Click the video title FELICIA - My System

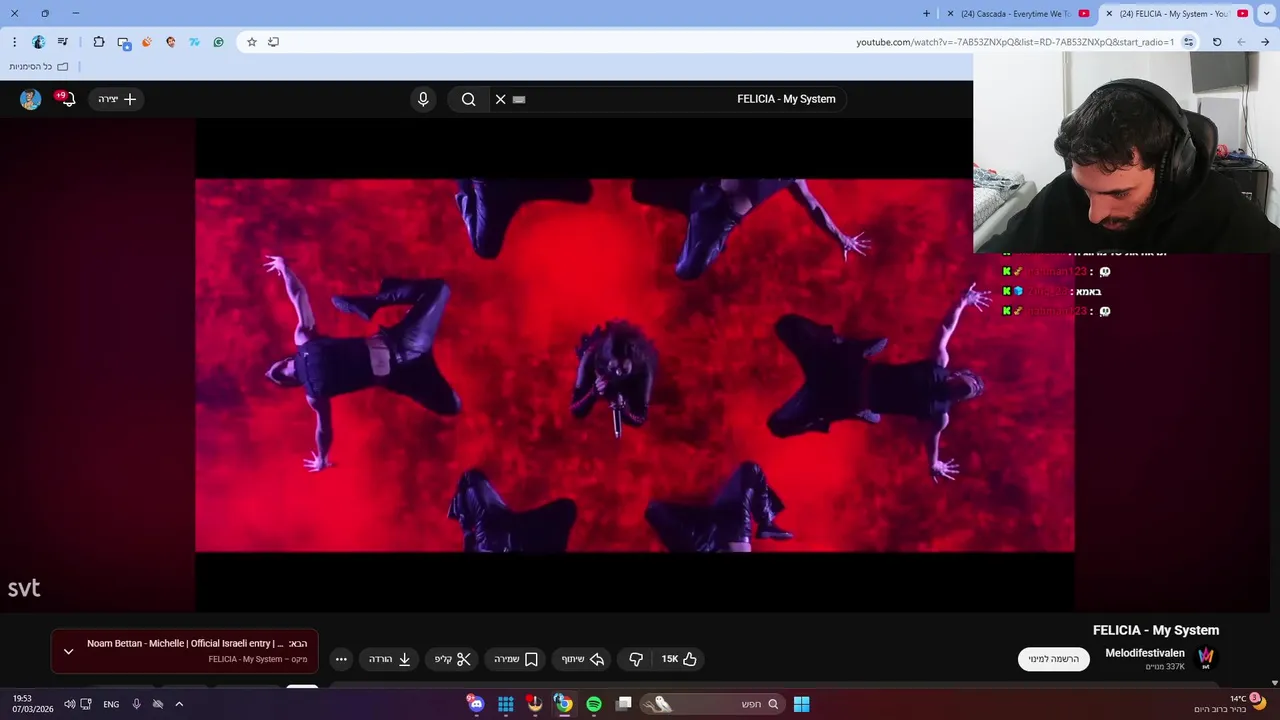tap(1156, 630)
